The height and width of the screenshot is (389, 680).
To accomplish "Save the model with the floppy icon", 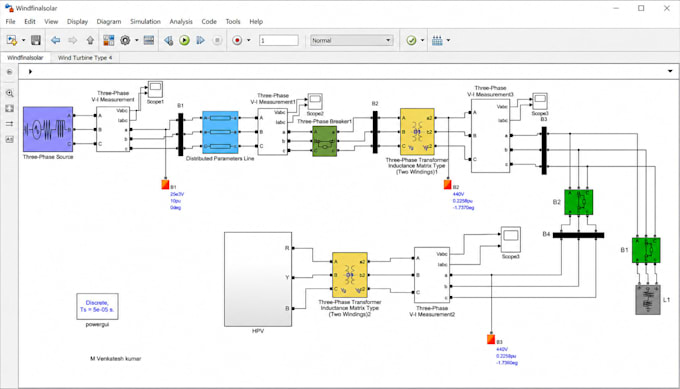I will coord(36,40).
